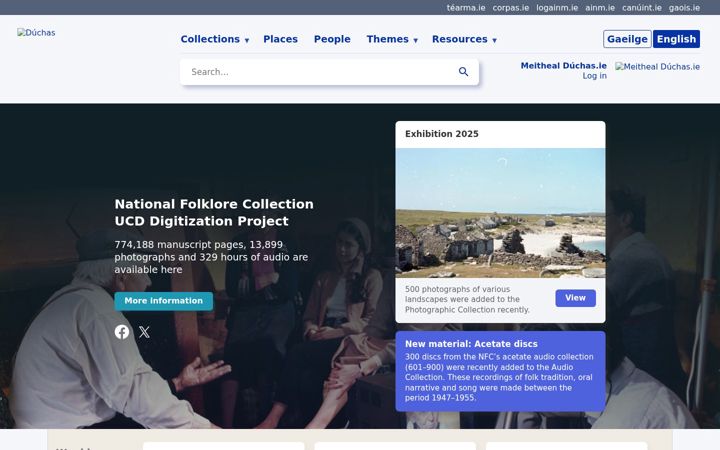Expand the Resources dropdown menu
720x450 pixels.
464,39
